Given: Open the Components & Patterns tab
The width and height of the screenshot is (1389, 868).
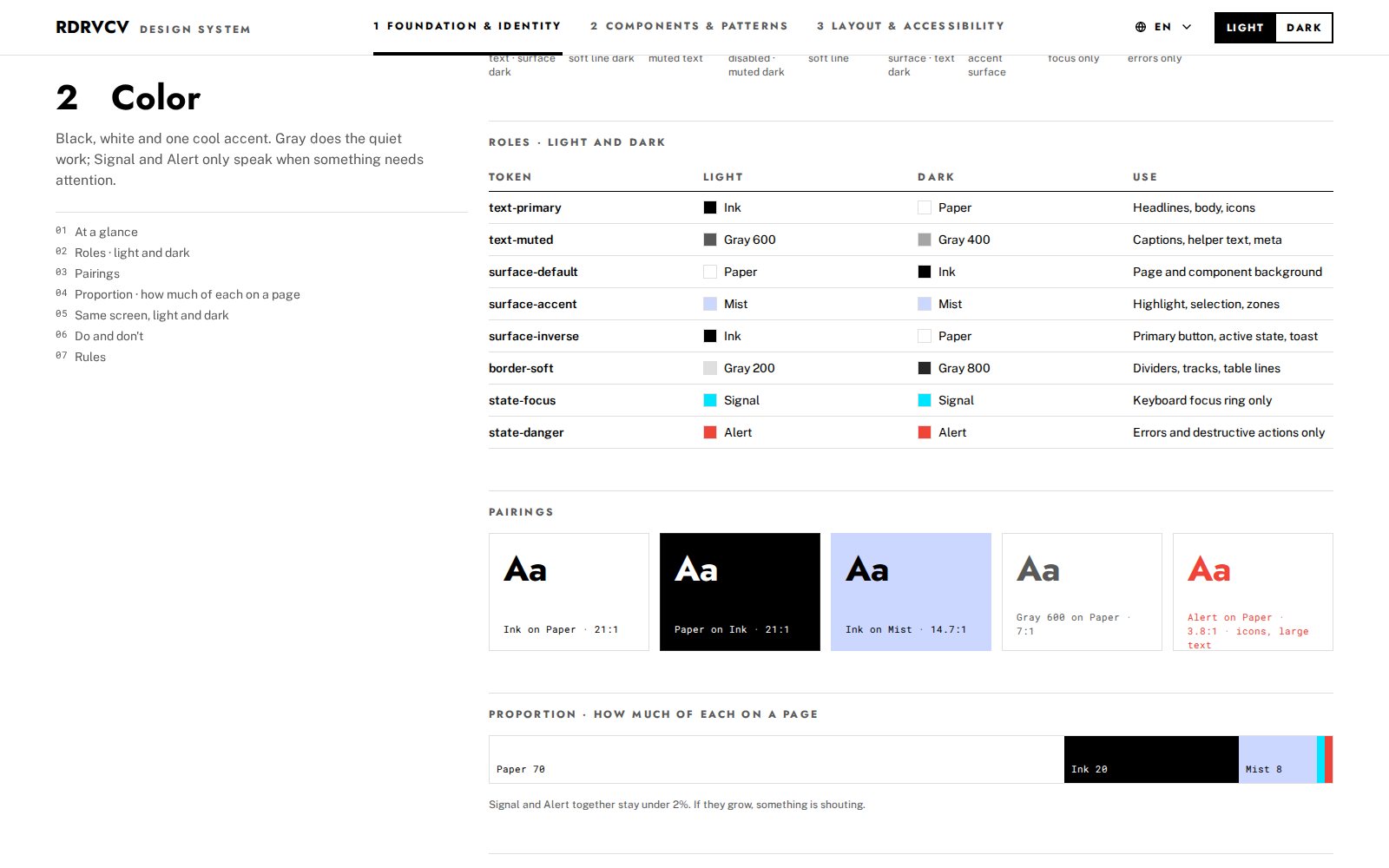Looking at the screenshot, I should [689, 26].
